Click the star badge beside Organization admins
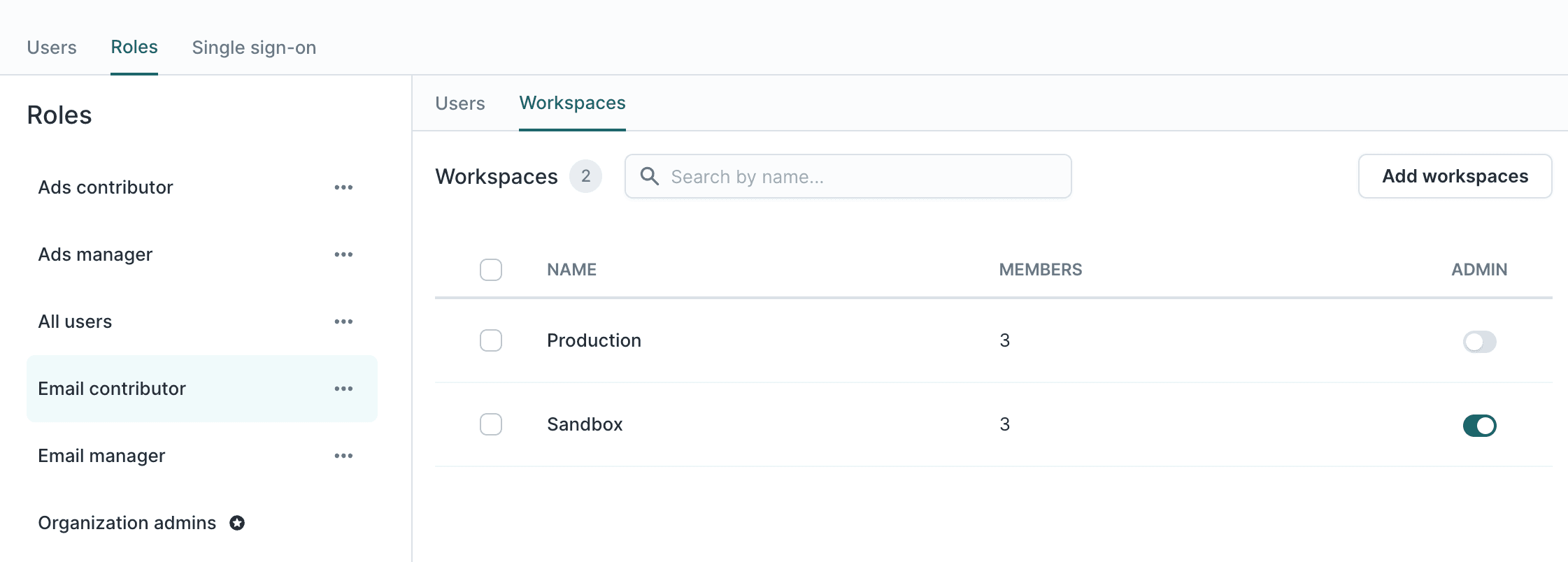This screenshot has height=562, width=1568. point(237,523)
